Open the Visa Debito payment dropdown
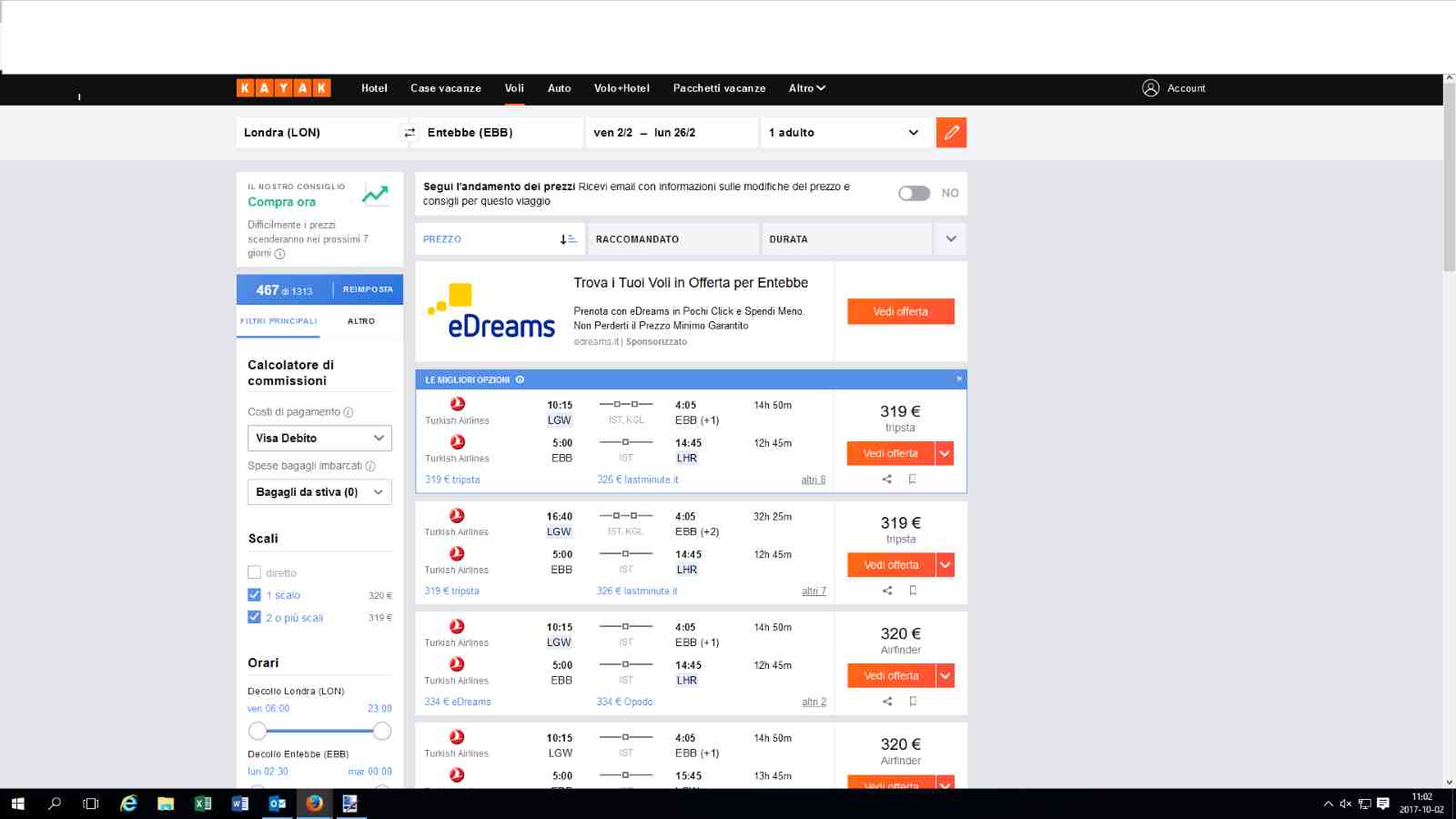1456x819 pixels. (x=319, y=438)
